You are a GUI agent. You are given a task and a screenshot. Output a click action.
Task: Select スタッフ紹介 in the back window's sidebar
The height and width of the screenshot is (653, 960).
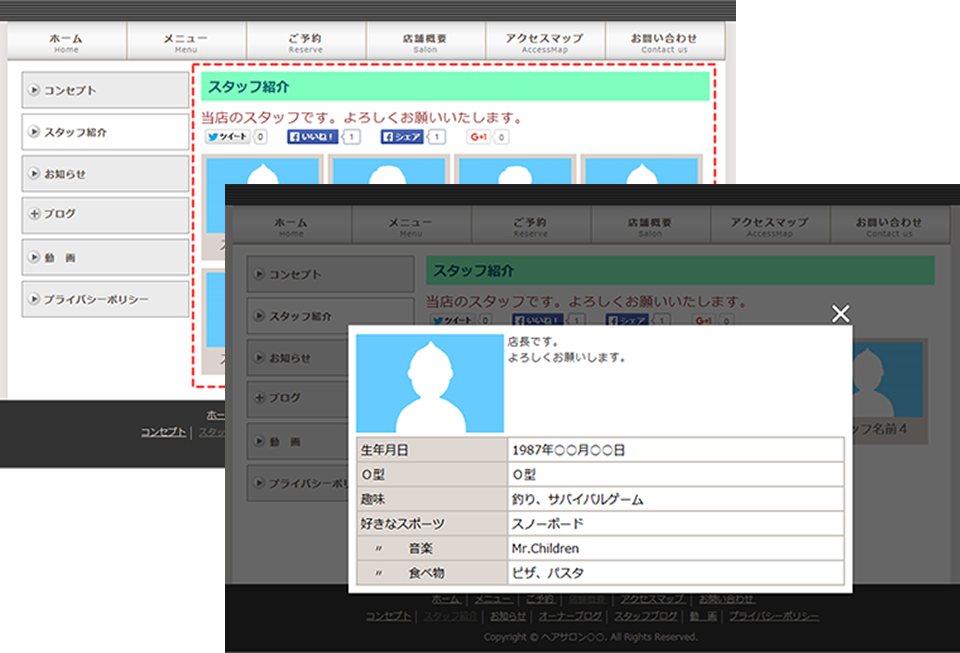coord(105,132)
